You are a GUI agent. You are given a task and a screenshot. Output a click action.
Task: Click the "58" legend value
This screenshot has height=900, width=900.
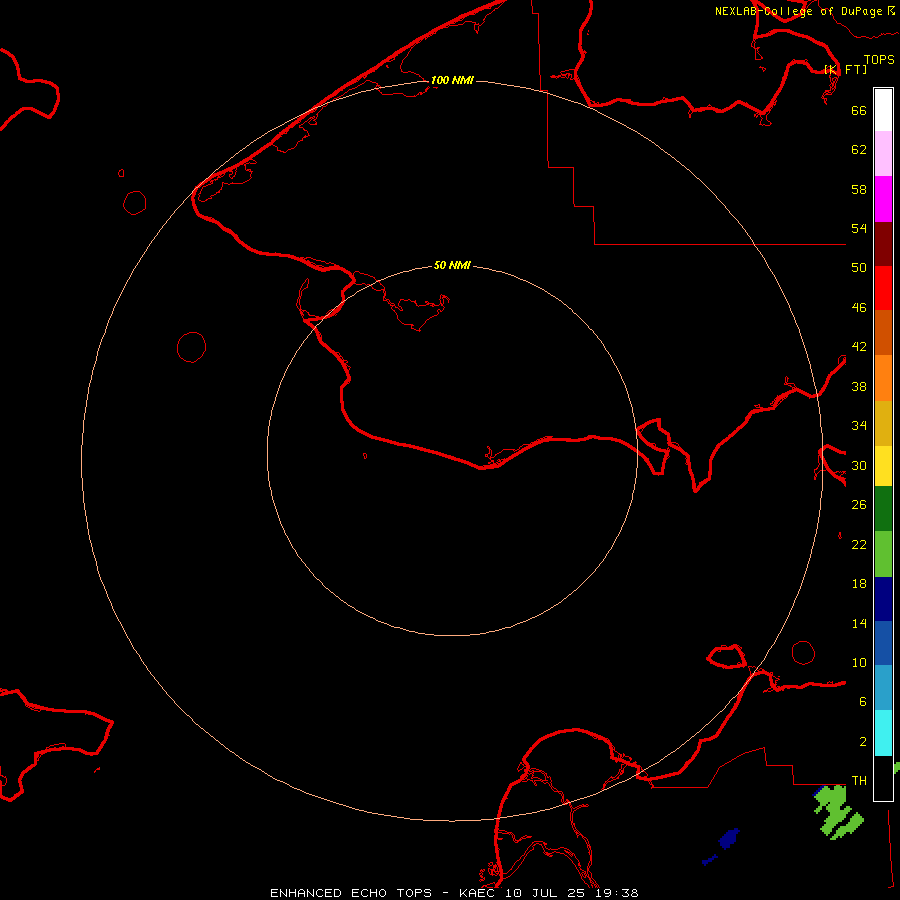click(x=859, y=189)
